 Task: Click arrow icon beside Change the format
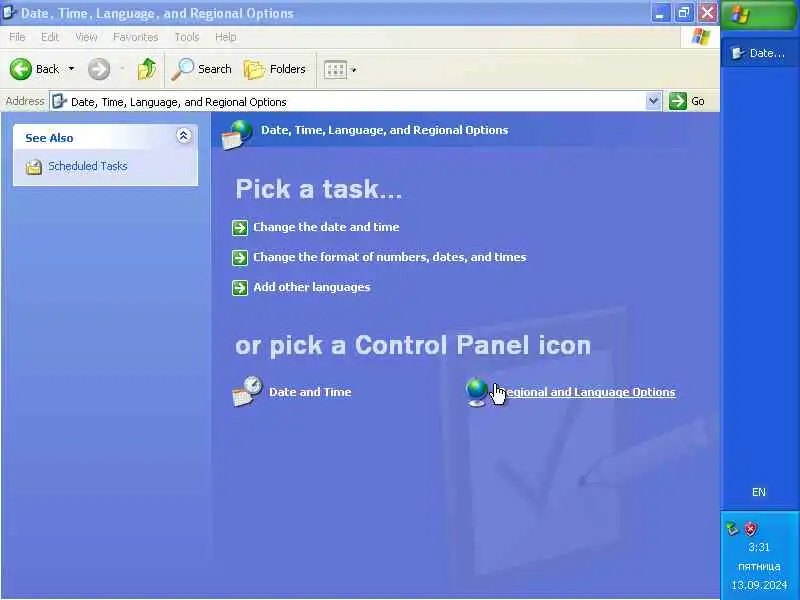(x=240, y=258)
